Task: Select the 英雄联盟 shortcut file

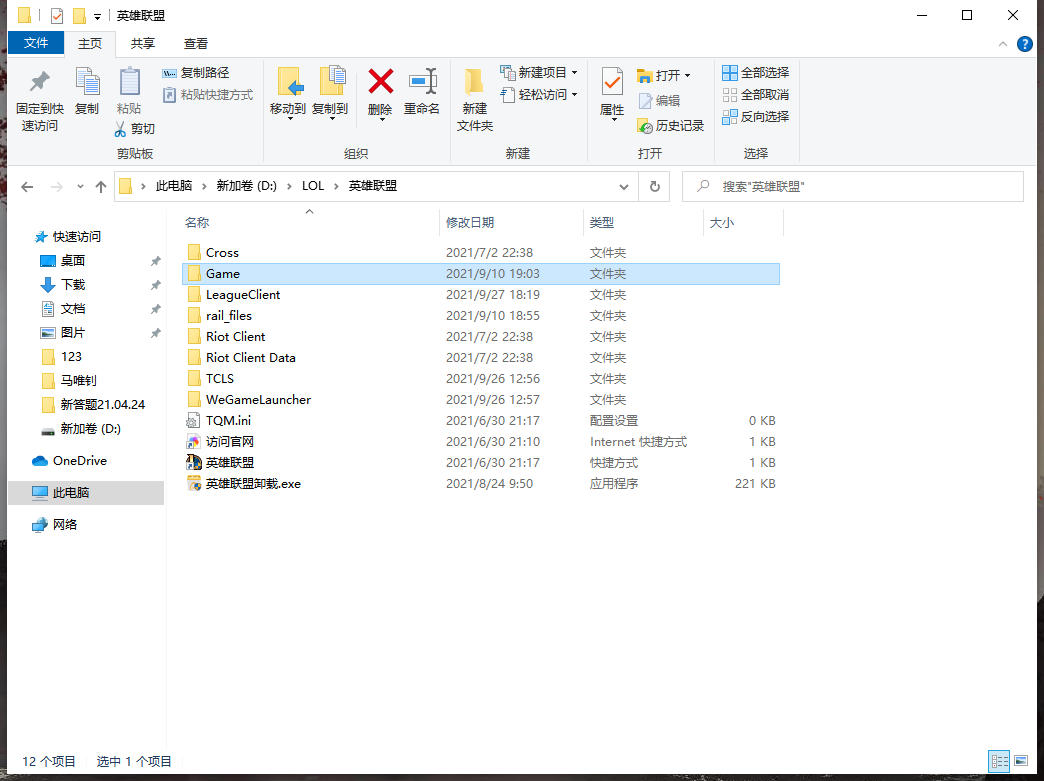Action: 481,463
